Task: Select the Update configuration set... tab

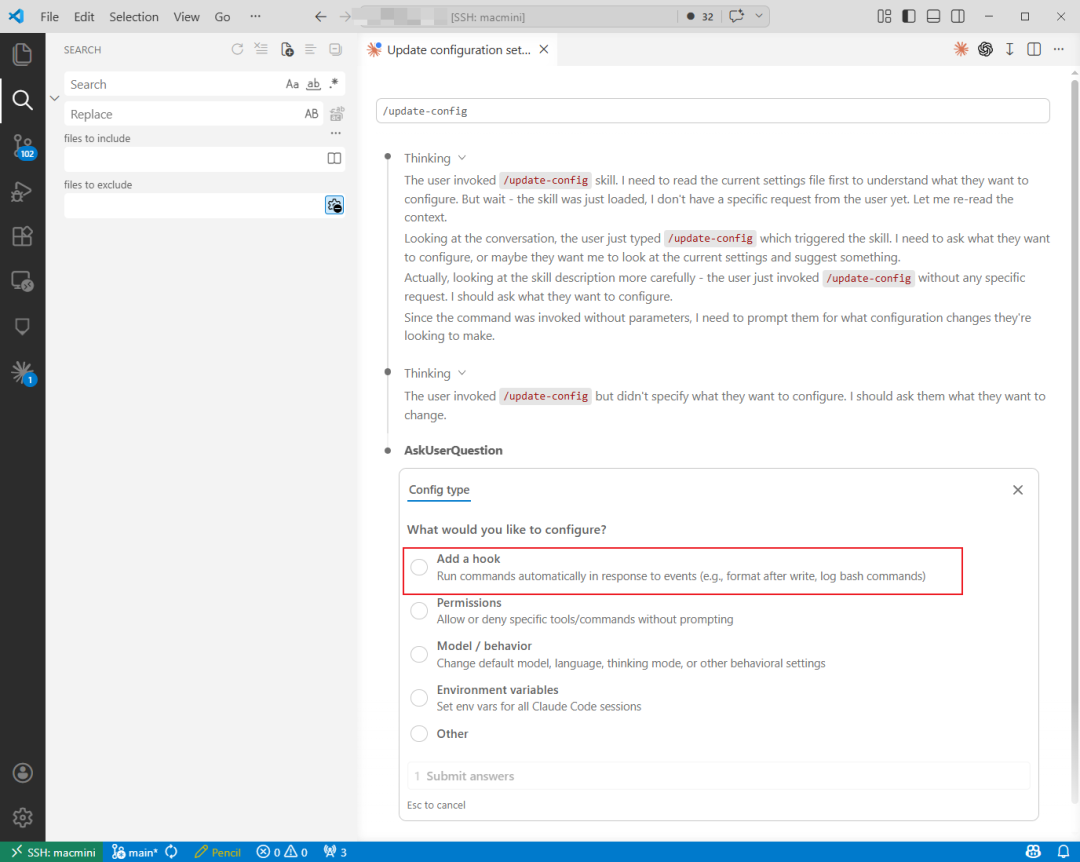Action: tap(459, 50)
